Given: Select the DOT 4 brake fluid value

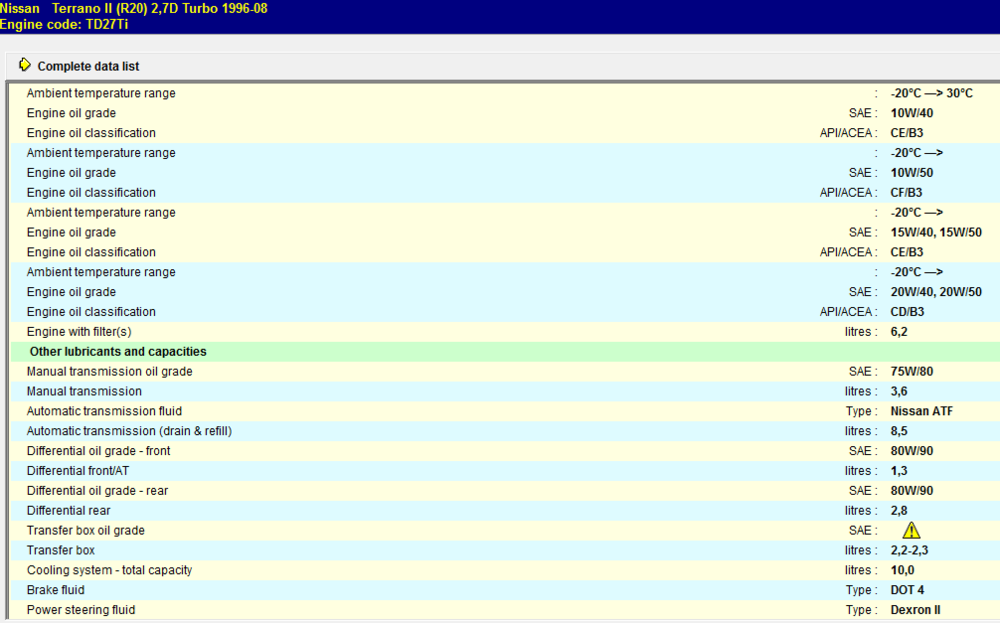Looking at the screenshot, I should pos(907,590).
